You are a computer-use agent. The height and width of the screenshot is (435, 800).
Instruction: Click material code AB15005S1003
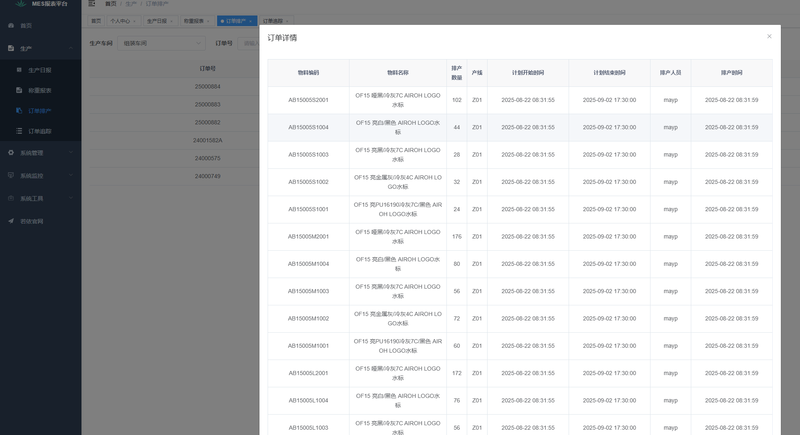(308, 155)
